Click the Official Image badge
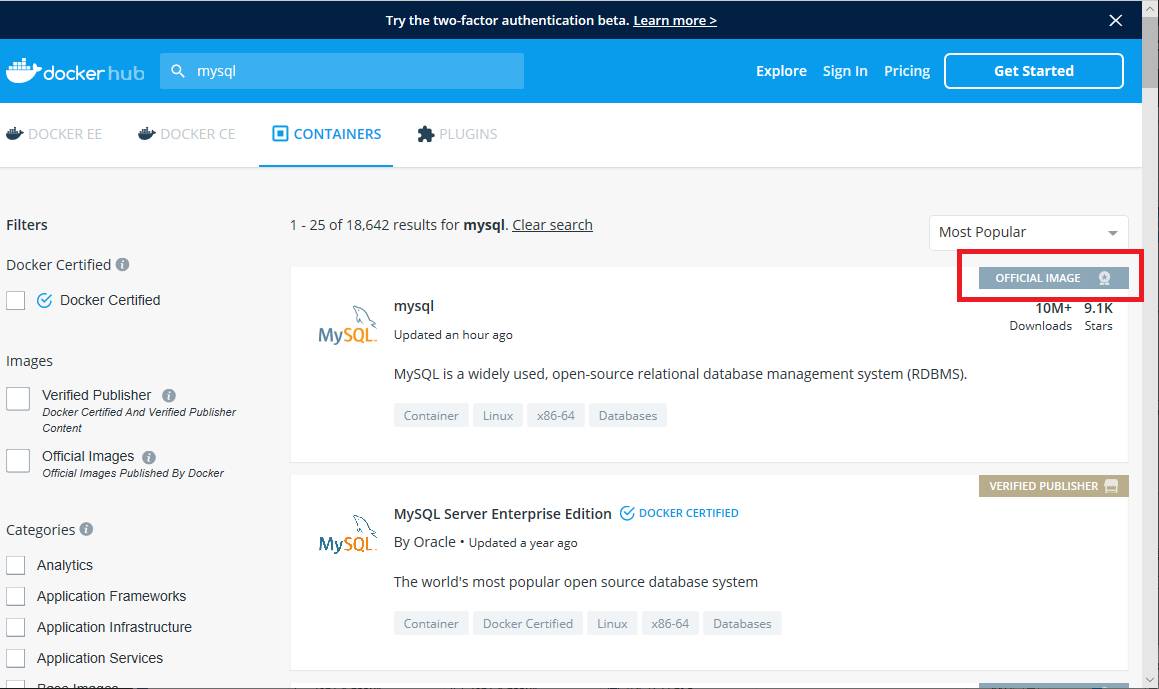Viewport: 1159px width, 689px height. (1053, 278)
